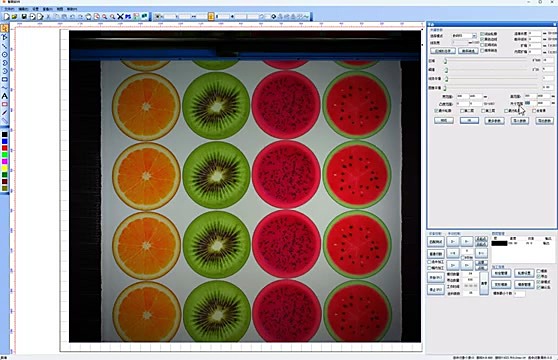Select the node edit tool below the selection arrow
558x360 pixels.
click(x=4, y=37)
